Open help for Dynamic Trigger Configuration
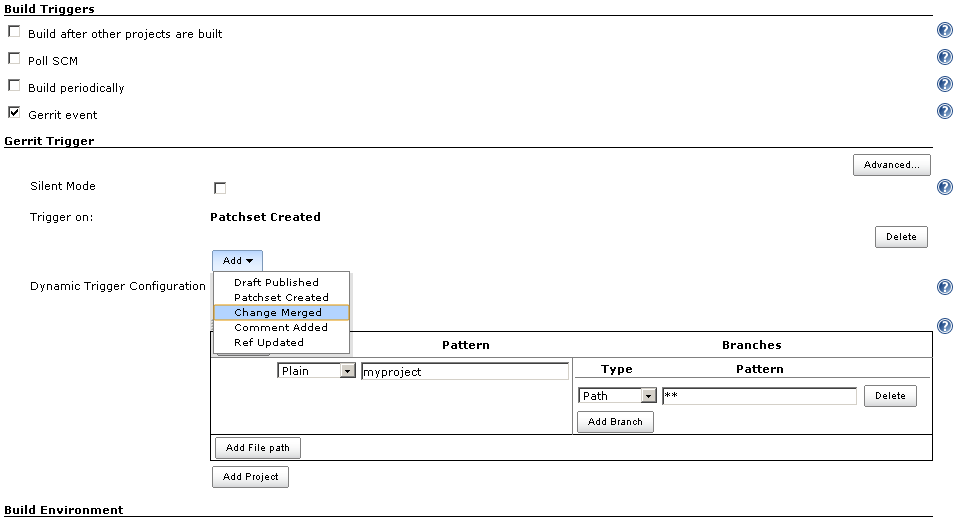 tap(945, 287)
